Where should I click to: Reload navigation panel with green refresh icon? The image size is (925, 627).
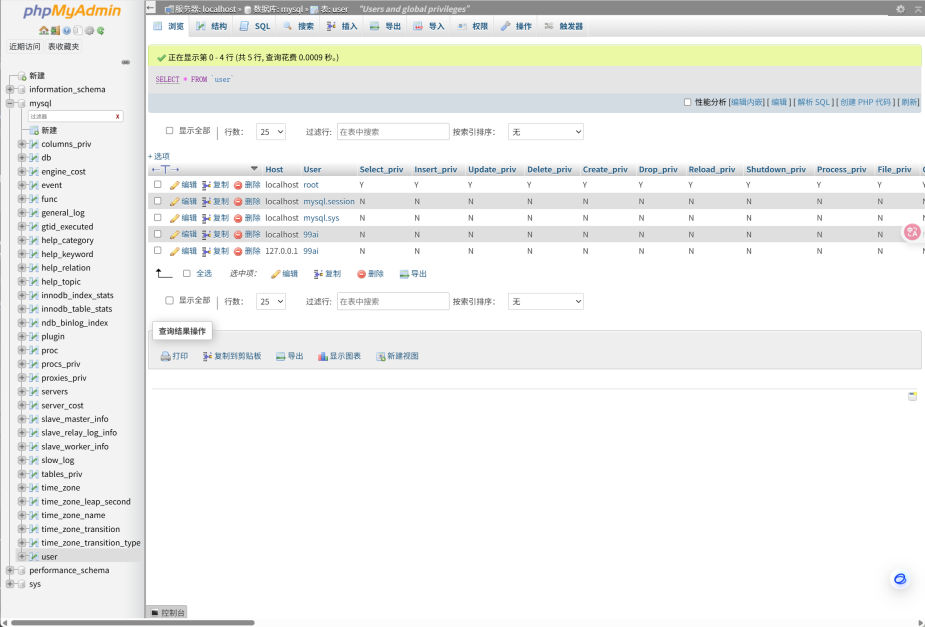point(101,31)
